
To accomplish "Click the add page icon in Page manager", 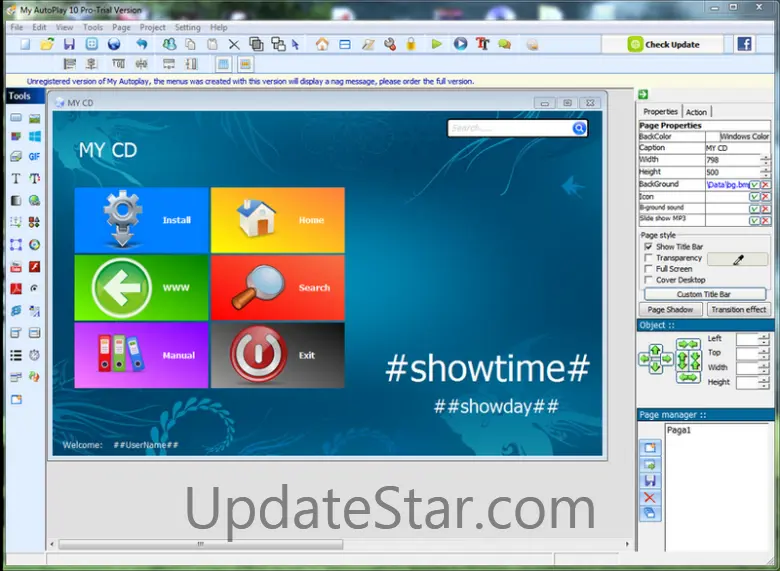I will click(650, 448).
